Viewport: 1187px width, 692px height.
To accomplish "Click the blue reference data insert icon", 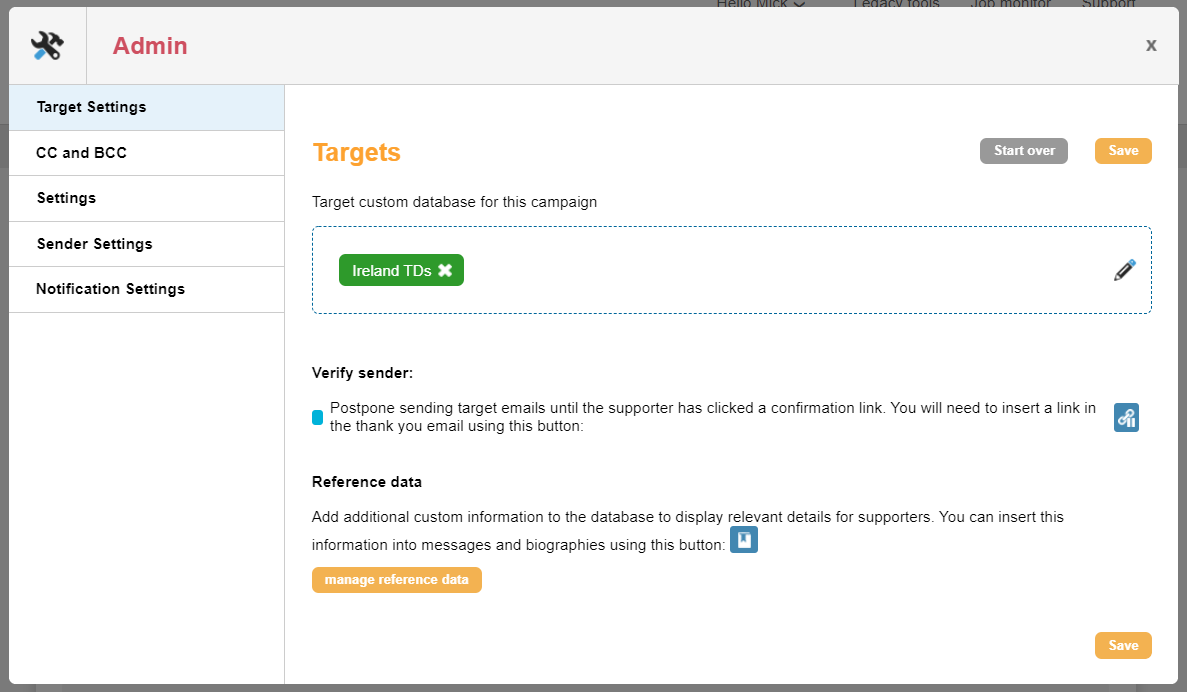I will pos(743,539).
